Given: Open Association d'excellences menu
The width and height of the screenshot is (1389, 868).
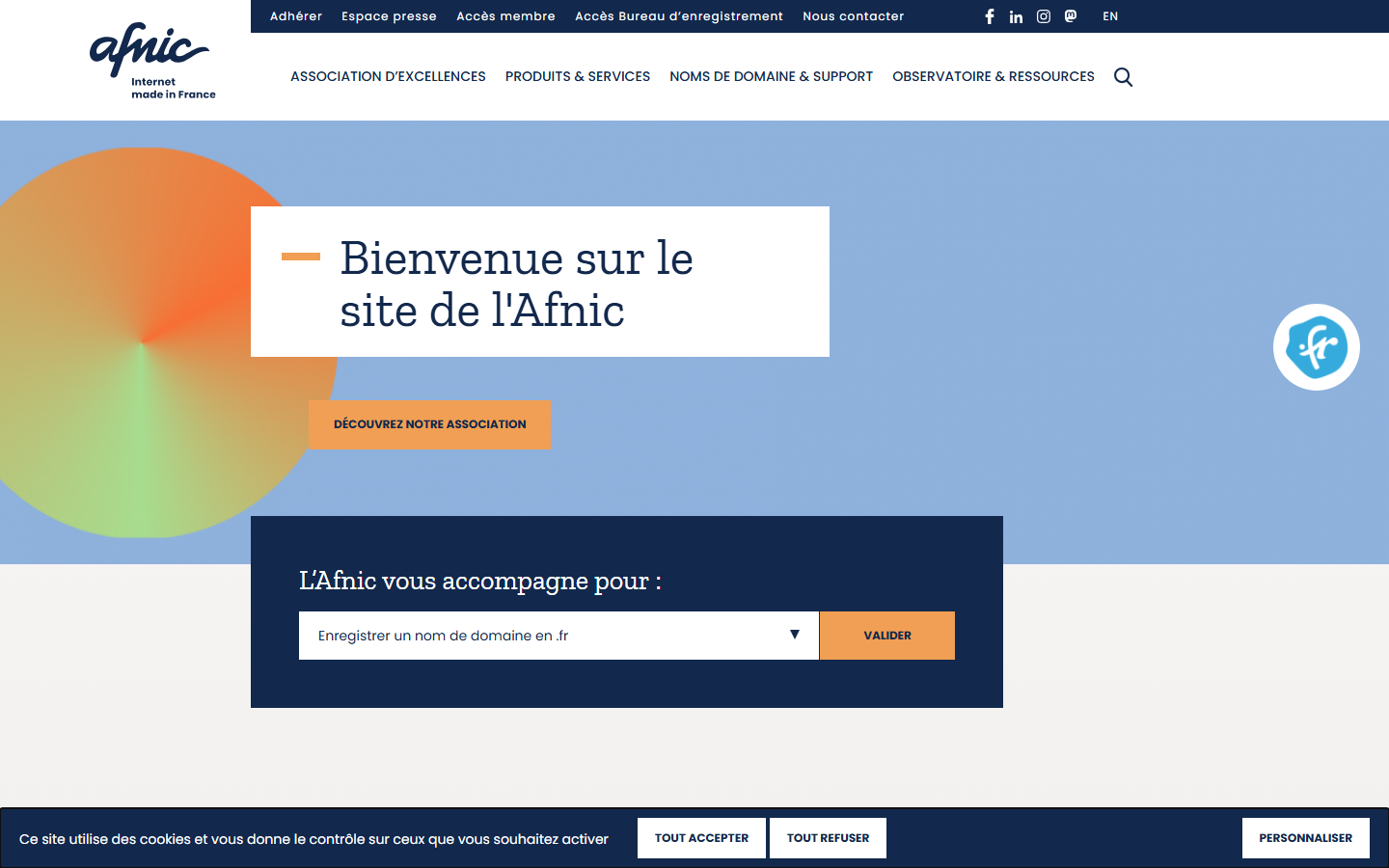Looking at the screenshot, I should (x=388, y=76).
